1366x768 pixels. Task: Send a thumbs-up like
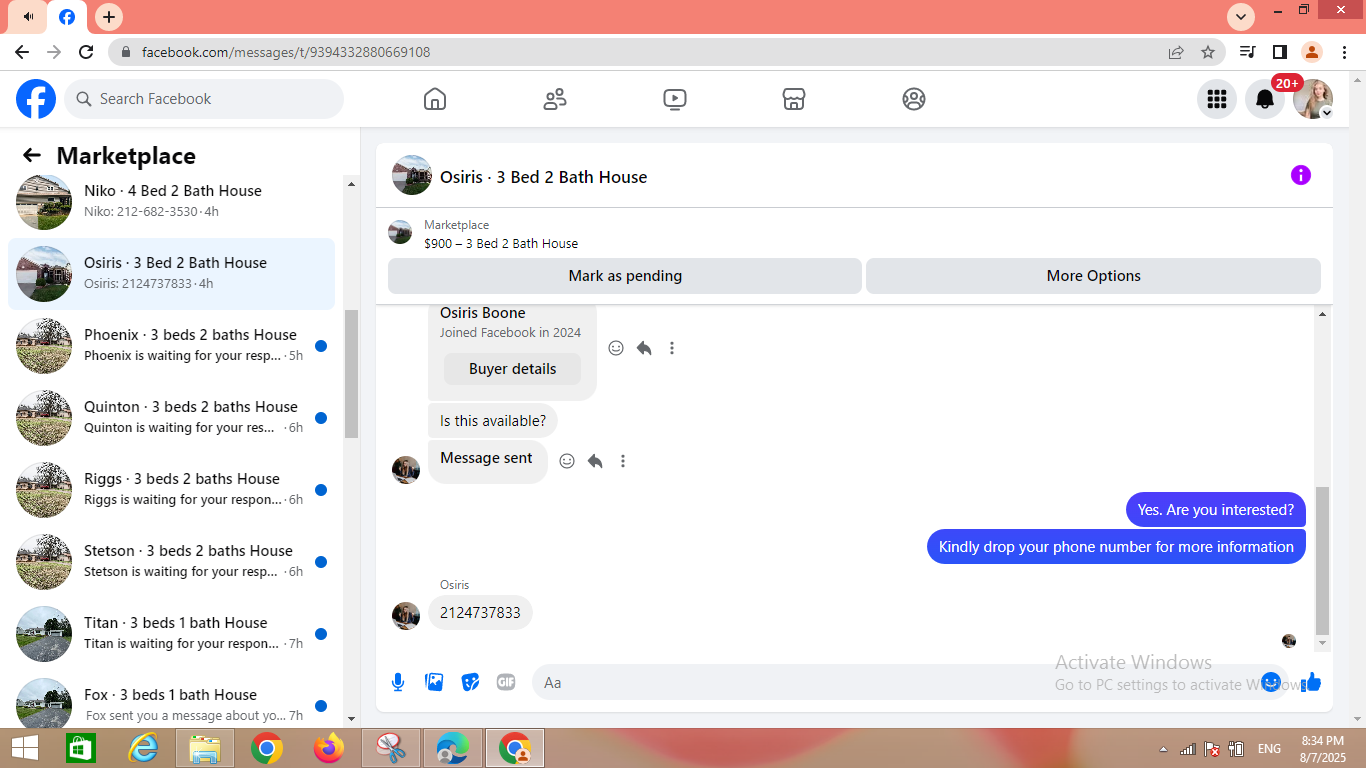point(1312,682)
